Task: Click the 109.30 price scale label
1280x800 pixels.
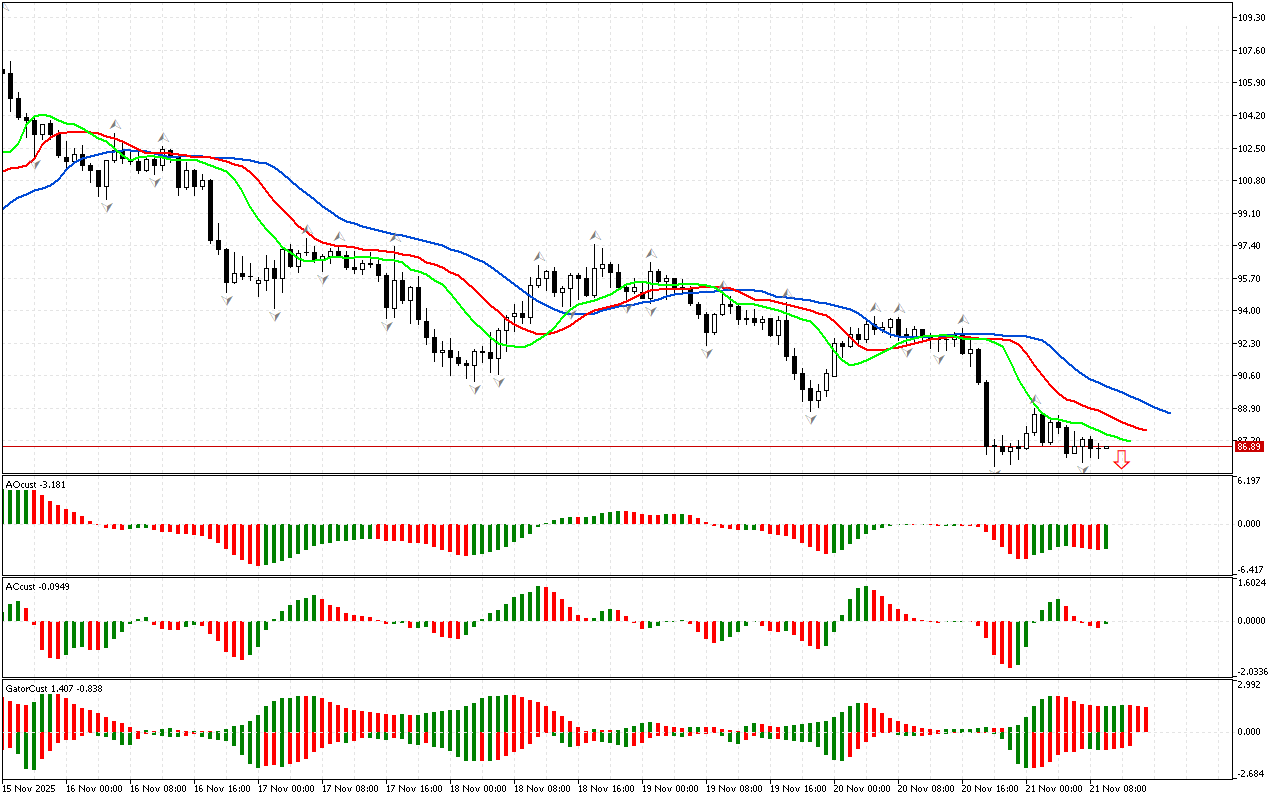Action: (x=1251, y=18)
